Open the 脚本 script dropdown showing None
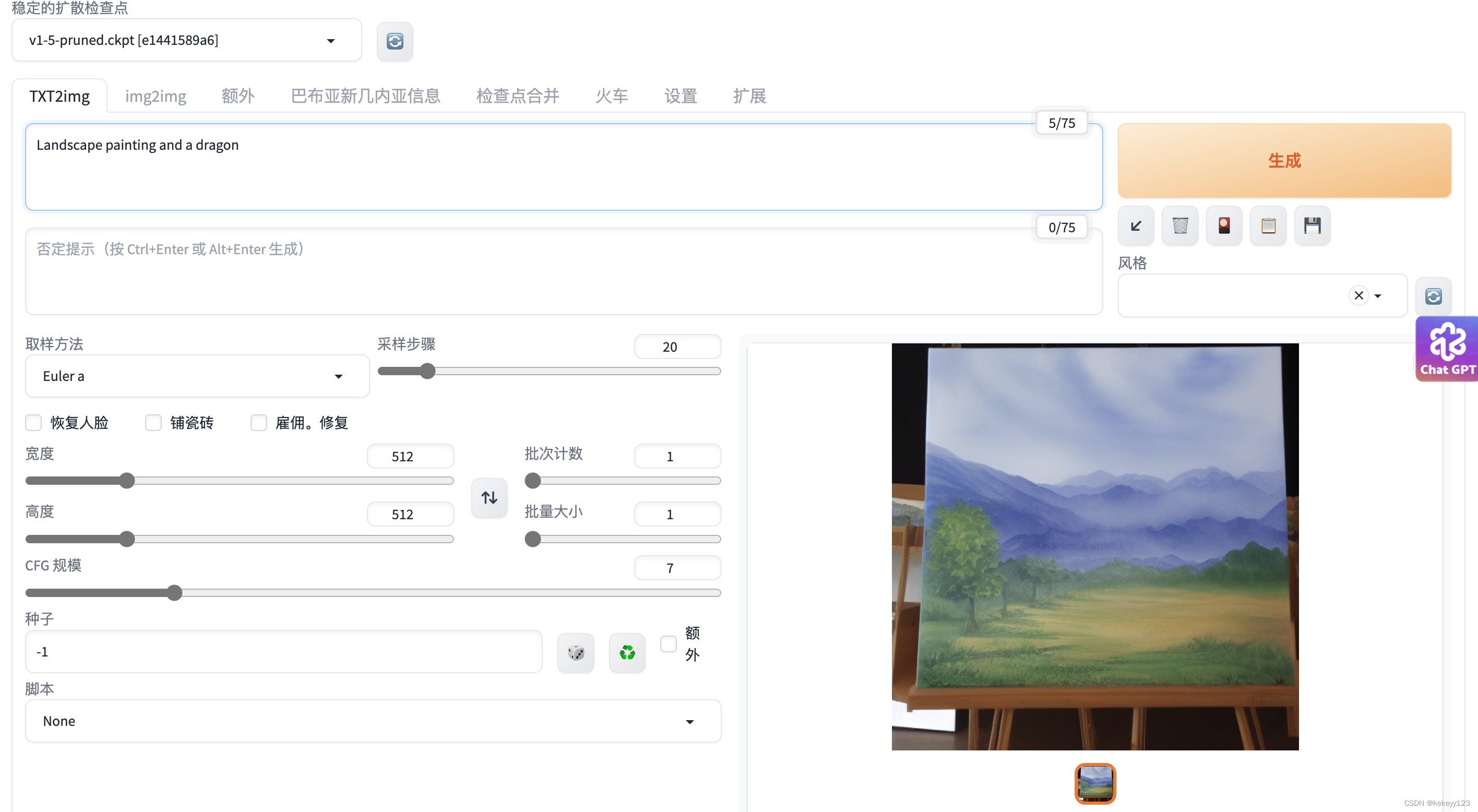Screen dimensions: 1478x812 [x=373, y=721]
